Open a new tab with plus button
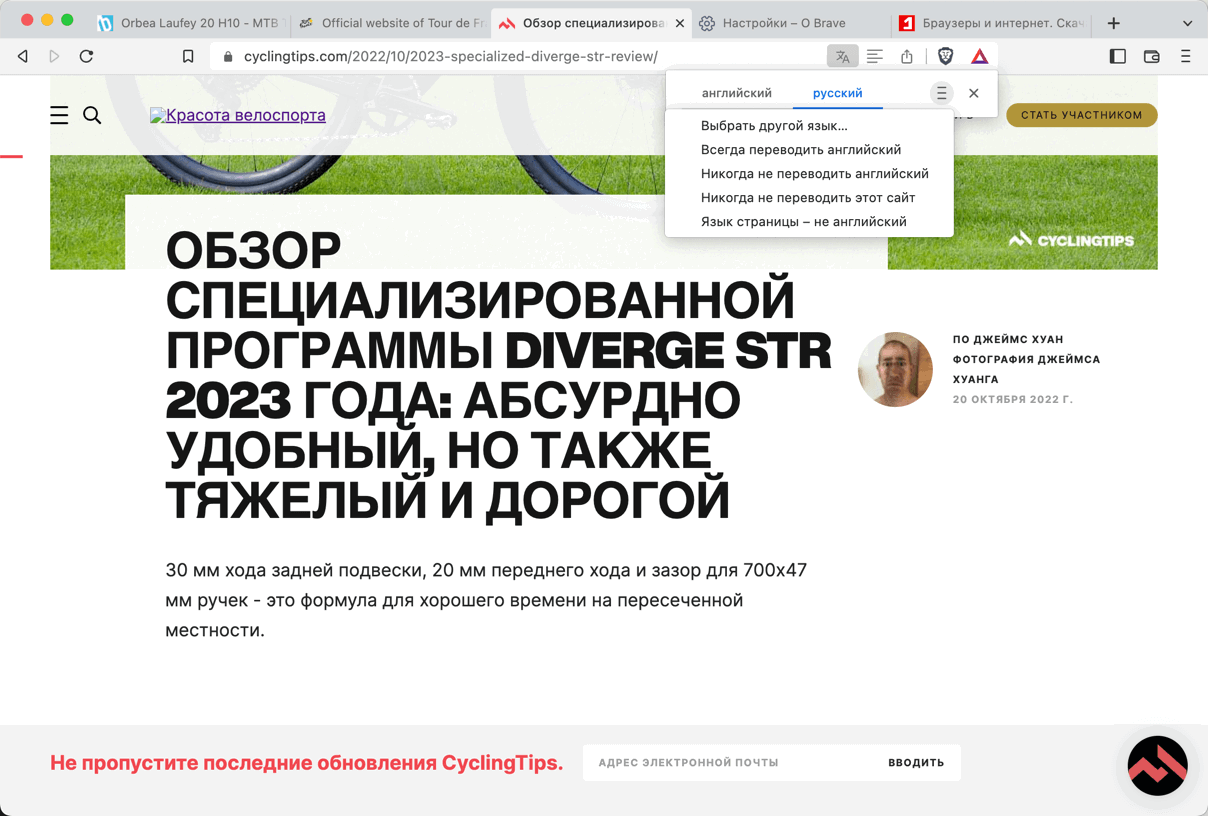The image size is (1208, 816). click(1113, 22)
